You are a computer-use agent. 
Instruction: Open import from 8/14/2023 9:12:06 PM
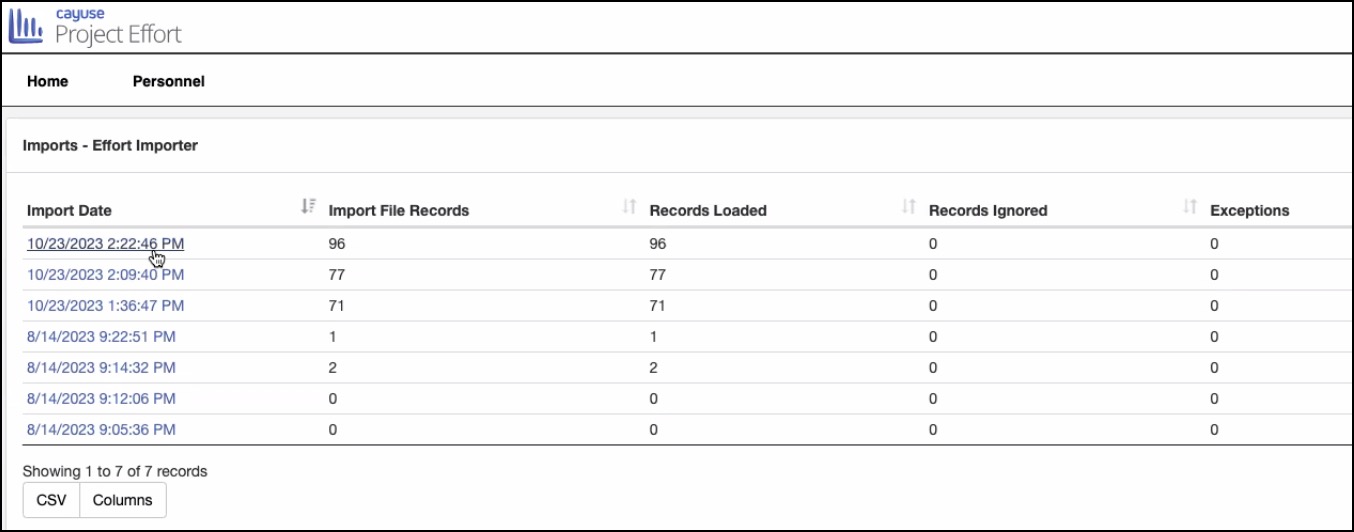click(x=101, y=398)
